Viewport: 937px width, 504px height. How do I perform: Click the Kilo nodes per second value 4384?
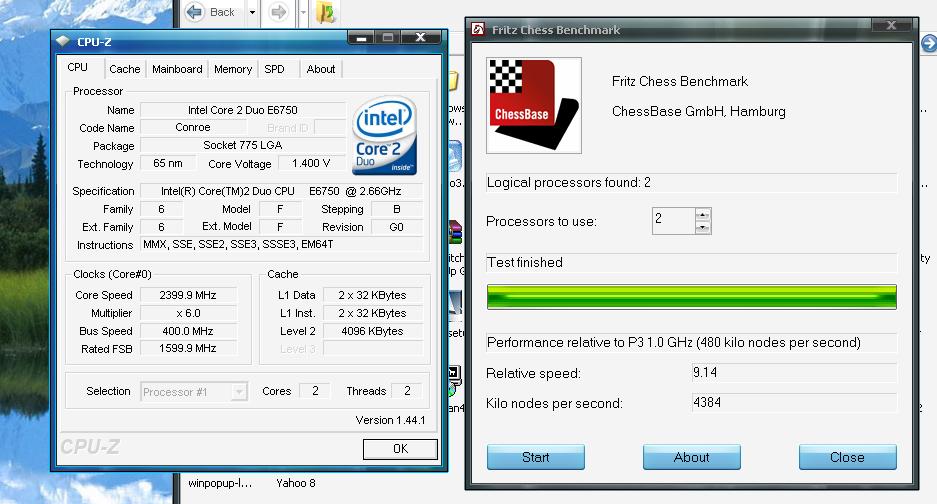794,402
